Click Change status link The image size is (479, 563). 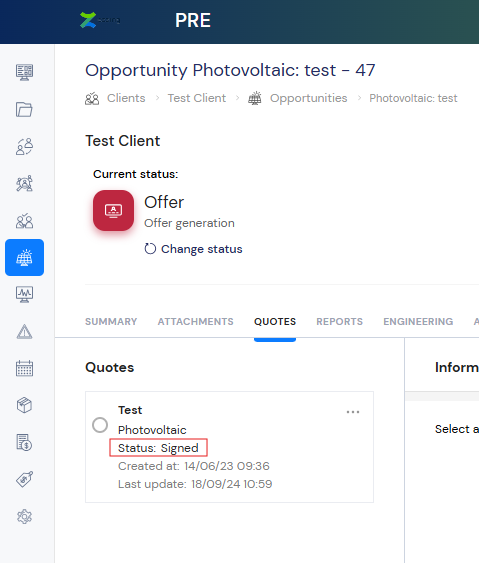(193, 249)
